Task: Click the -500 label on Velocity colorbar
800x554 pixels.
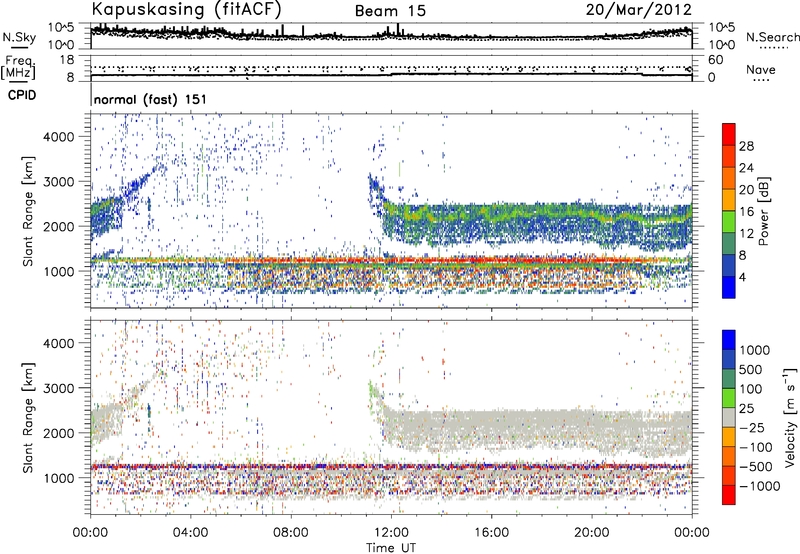Action: (756, 467)
